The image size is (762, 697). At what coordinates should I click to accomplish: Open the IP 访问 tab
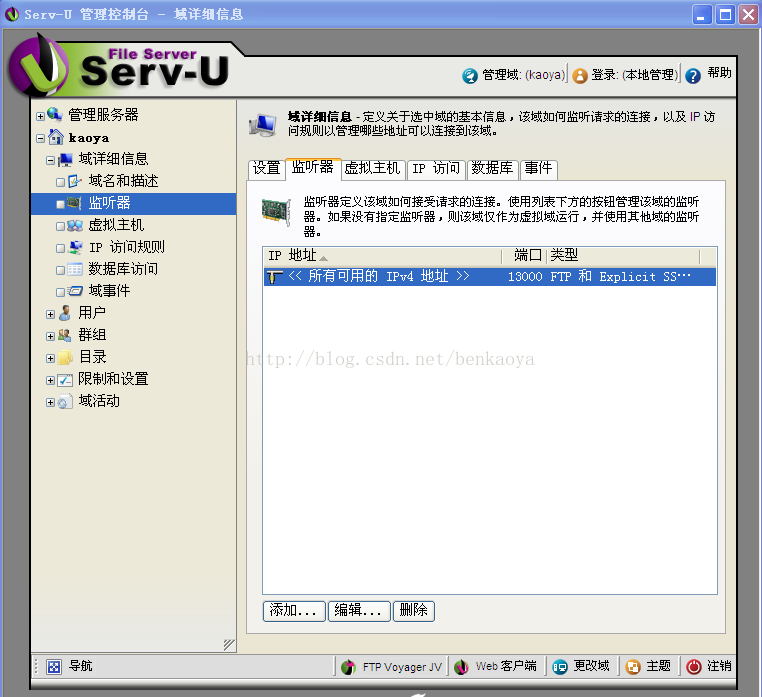point(436,169)
